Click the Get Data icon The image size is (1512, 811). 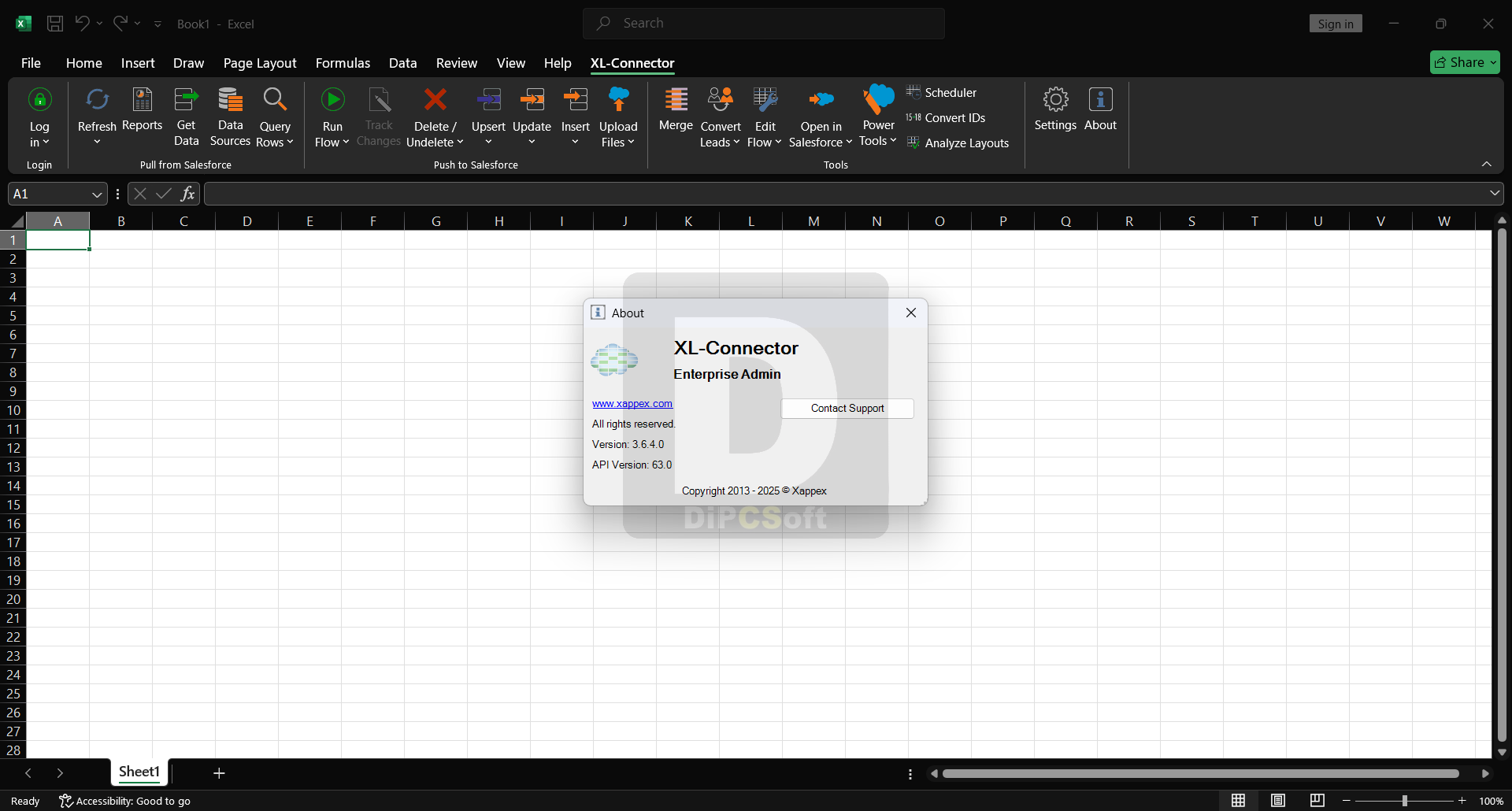coord(186,100)
